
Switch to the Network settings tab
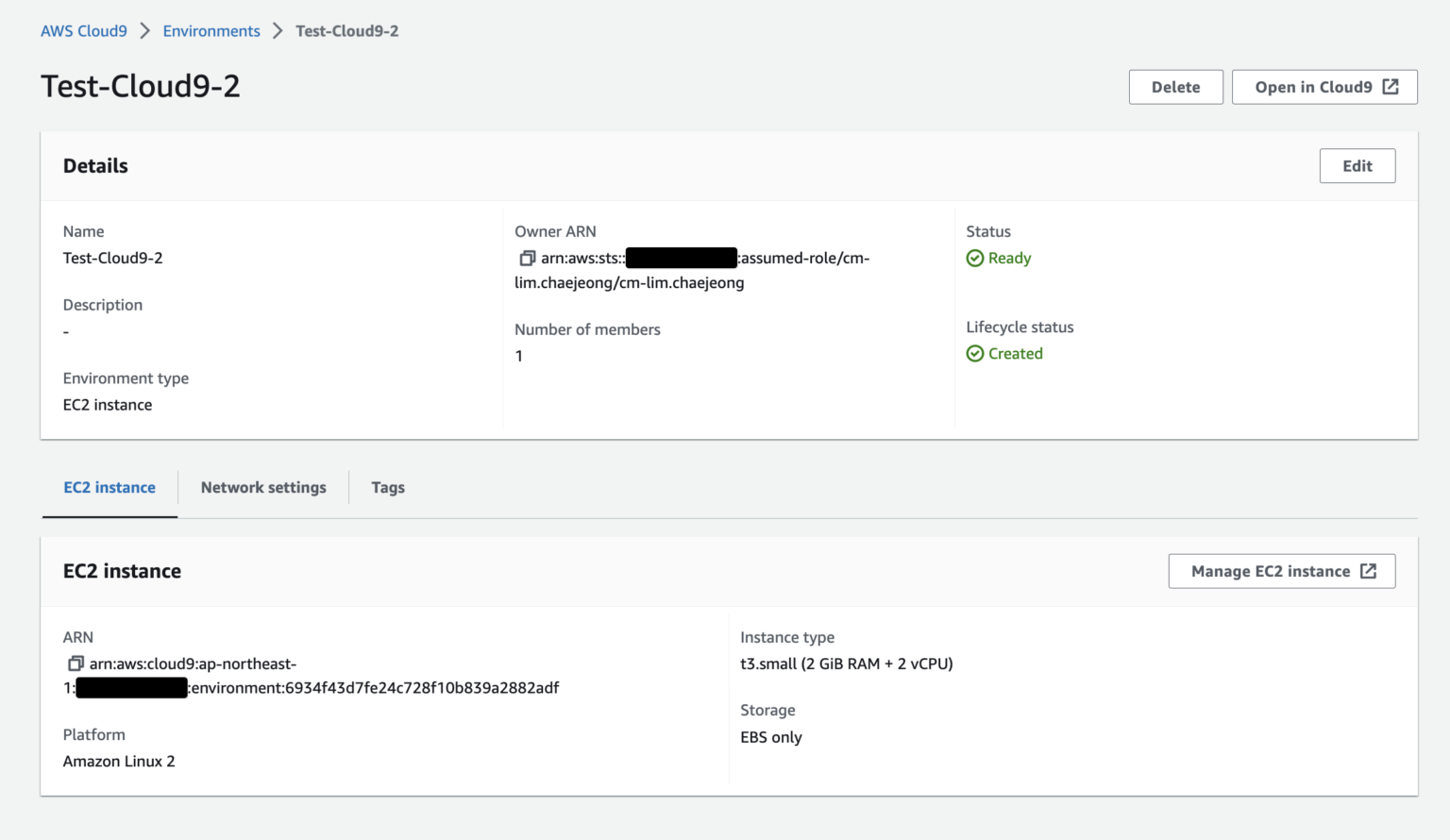point(262,487)
